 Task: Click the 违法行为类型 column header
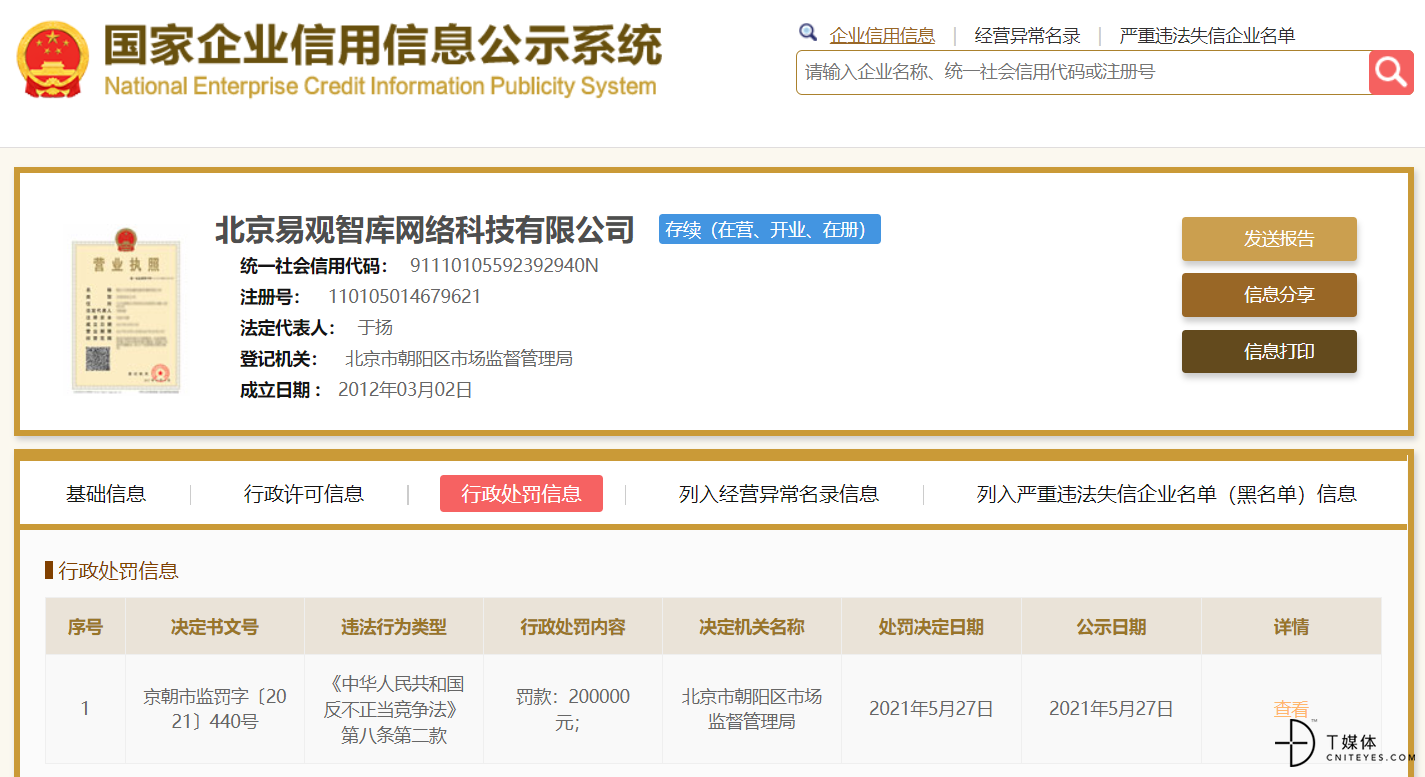pyautogui.click(x=394, y=627)
